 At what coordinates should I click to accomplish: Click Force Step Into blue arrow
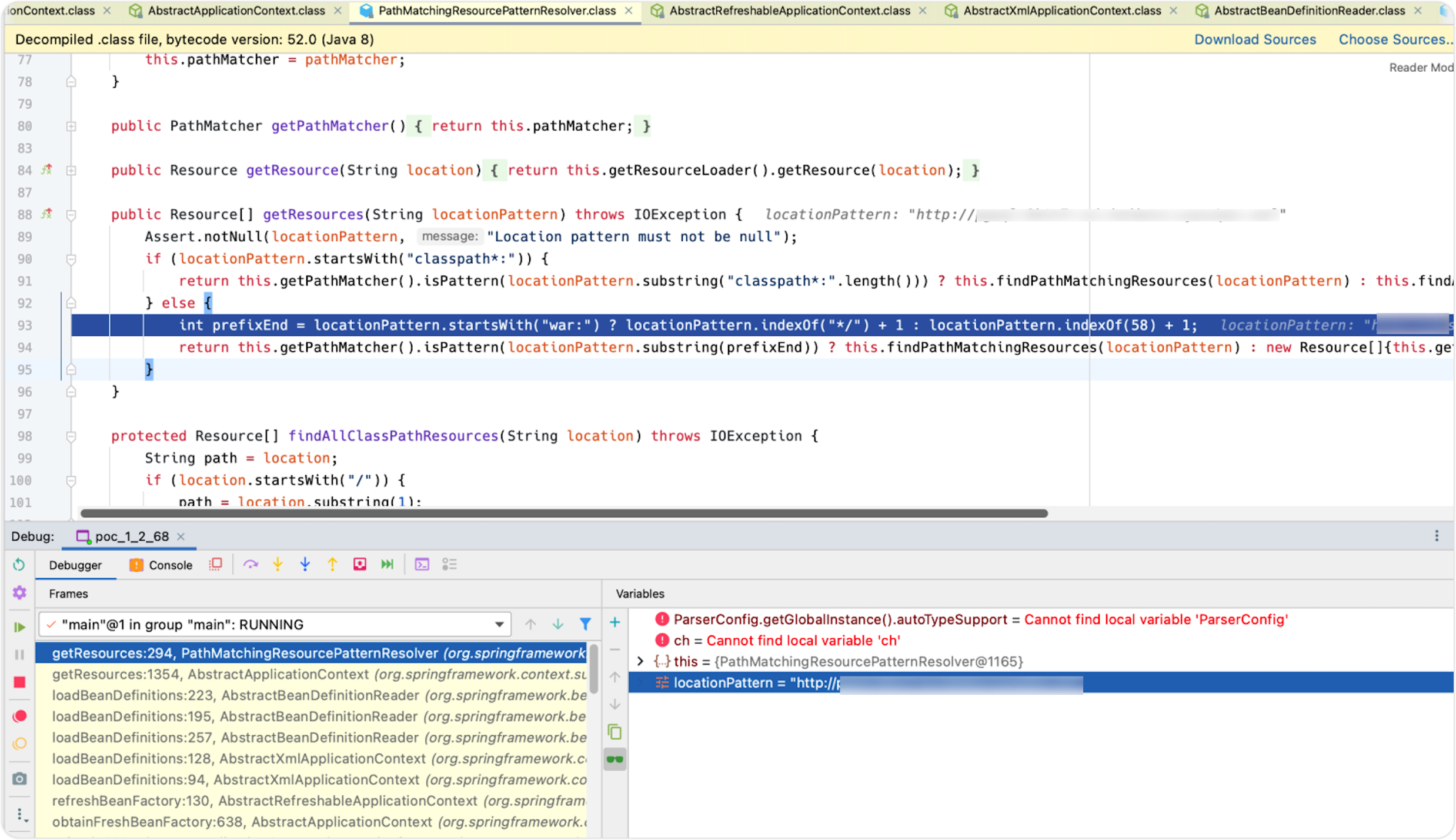point(305,565)
